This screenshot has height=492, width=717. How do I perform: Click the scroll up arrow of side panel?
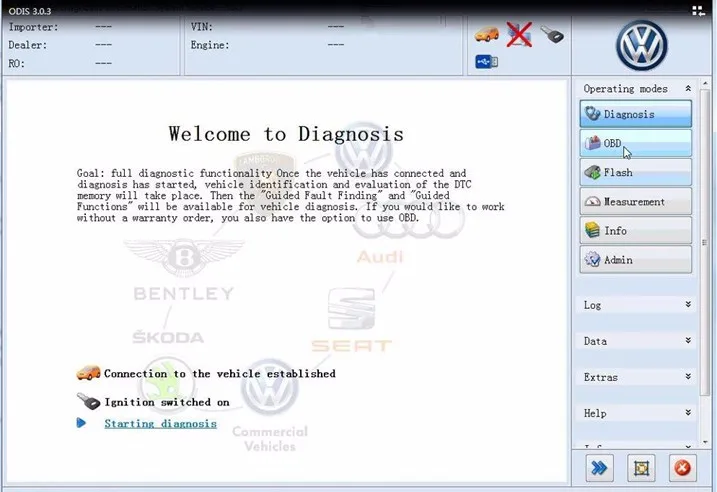coord(705,84)
